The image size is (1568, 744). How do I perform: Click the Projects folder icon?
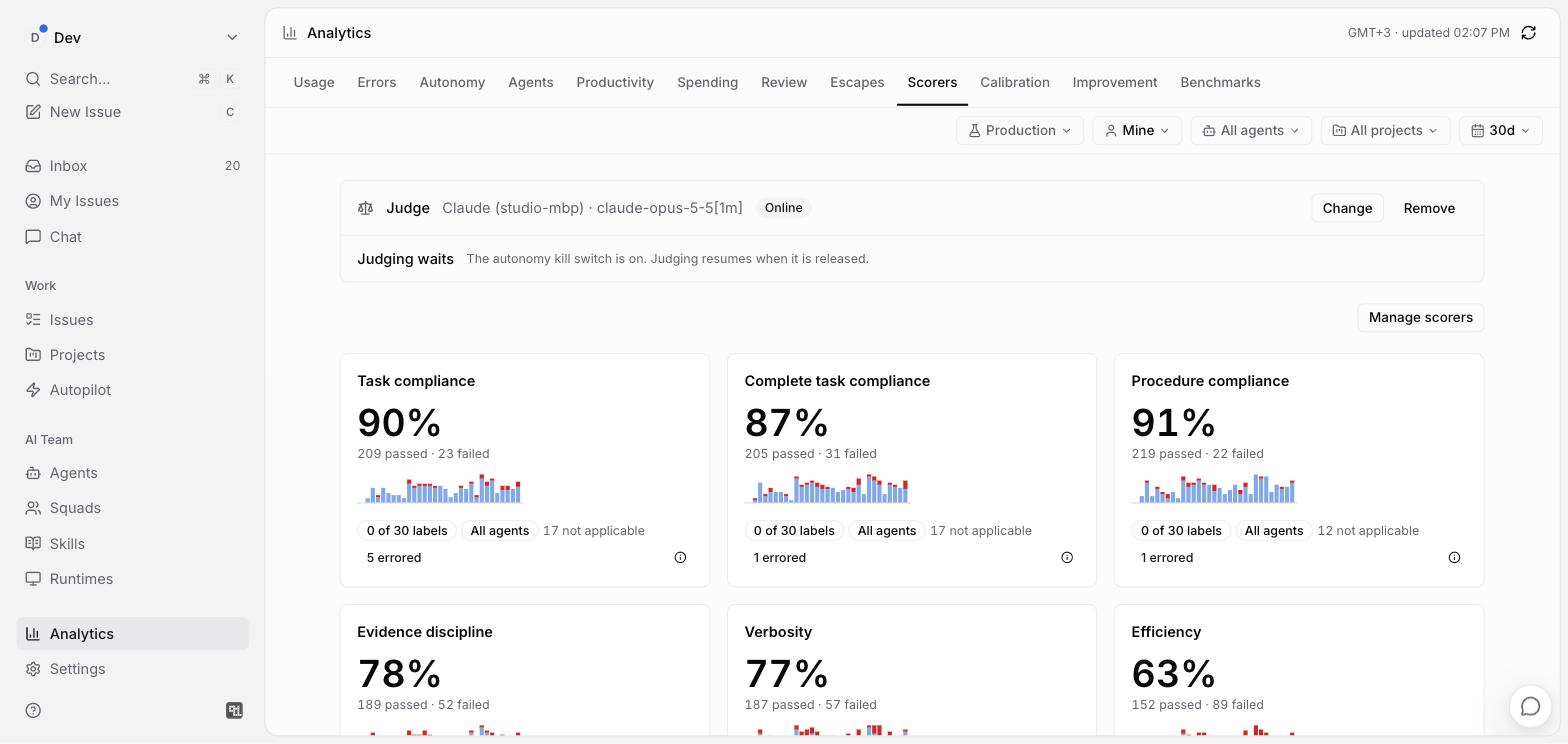[x=33, y=355]
